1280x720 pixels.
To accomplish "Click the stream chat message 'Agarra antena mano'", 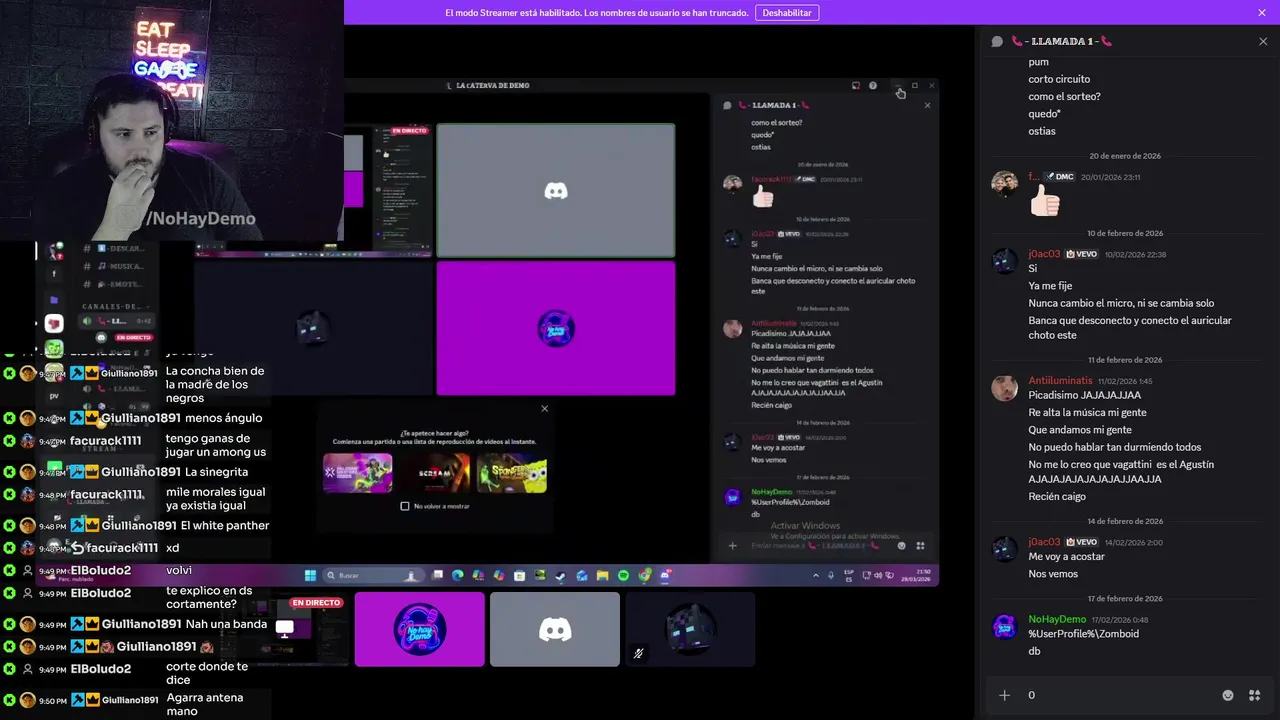I will [204, 704].
